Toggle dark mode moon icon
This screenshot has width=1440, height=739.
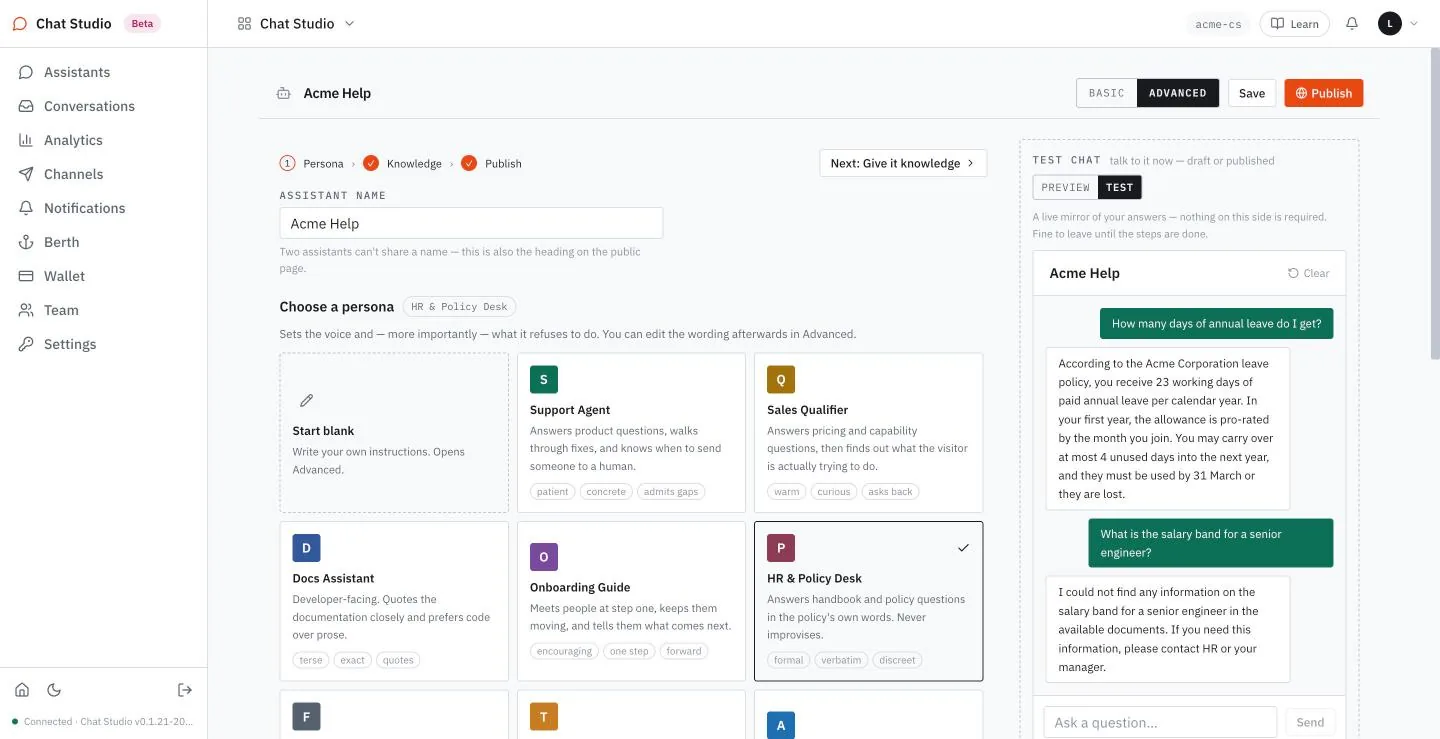point(54,690)
